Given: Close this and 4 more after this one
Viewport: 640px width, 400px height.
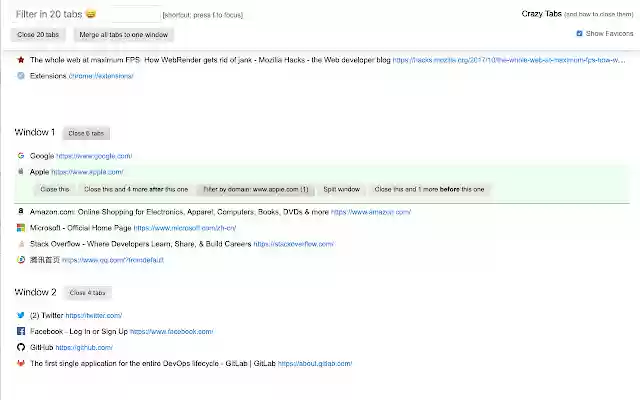Looking at the screenshot, I should (x=136, y=189).
